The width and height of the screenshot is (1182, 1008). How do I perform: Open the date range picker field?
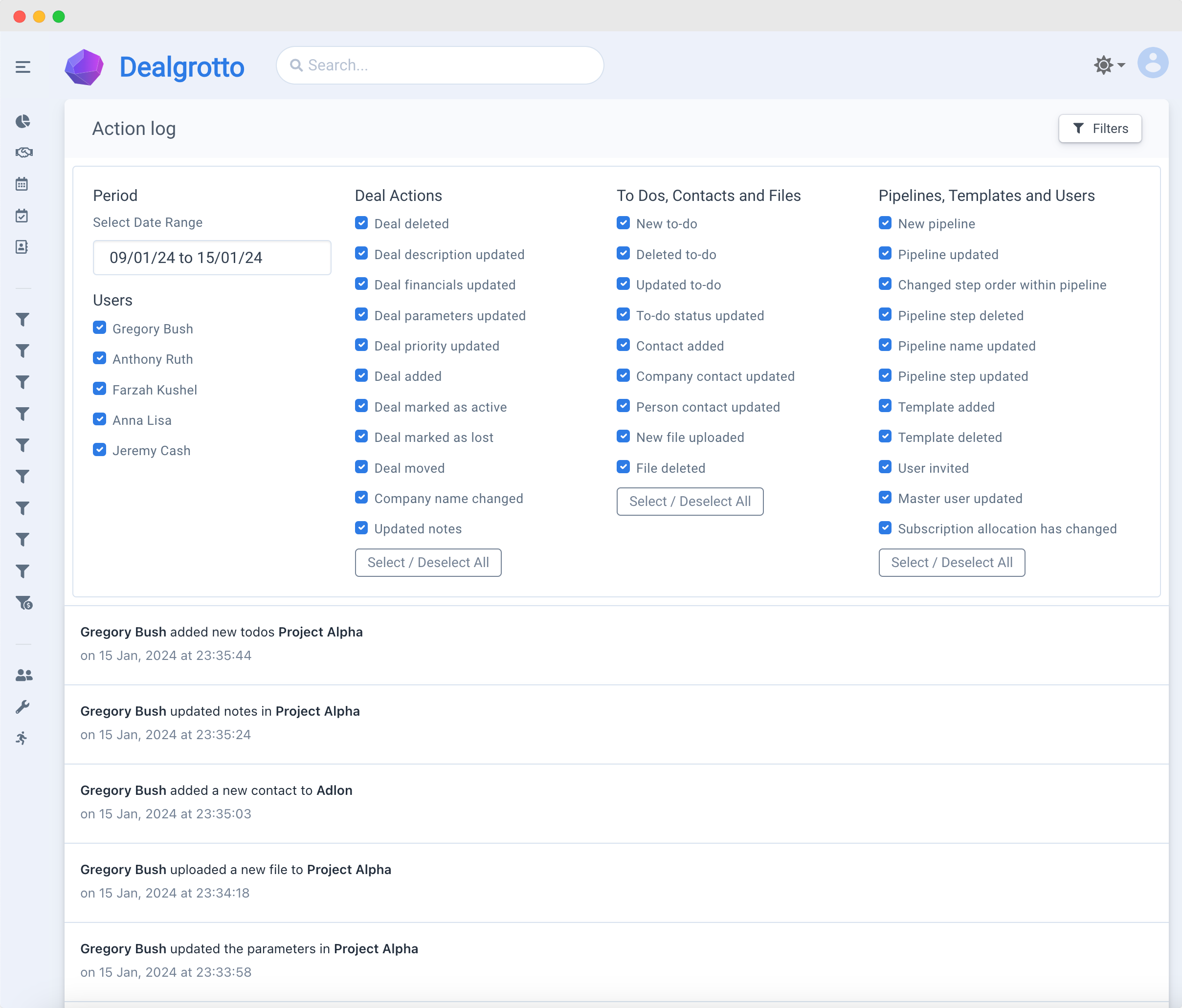pos(212,258)
